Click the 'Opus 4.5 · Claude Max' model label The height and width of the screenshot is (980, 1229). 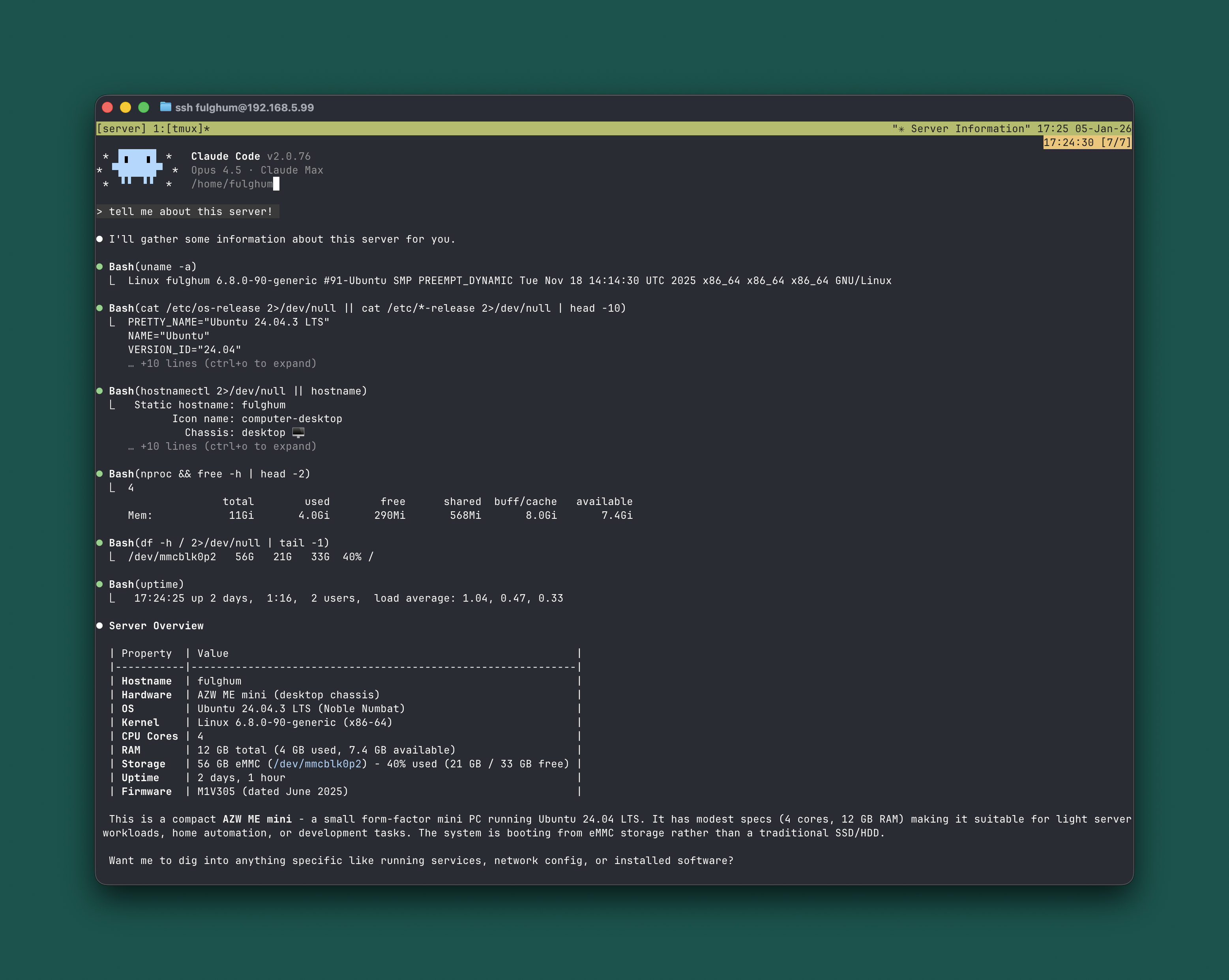257,170
